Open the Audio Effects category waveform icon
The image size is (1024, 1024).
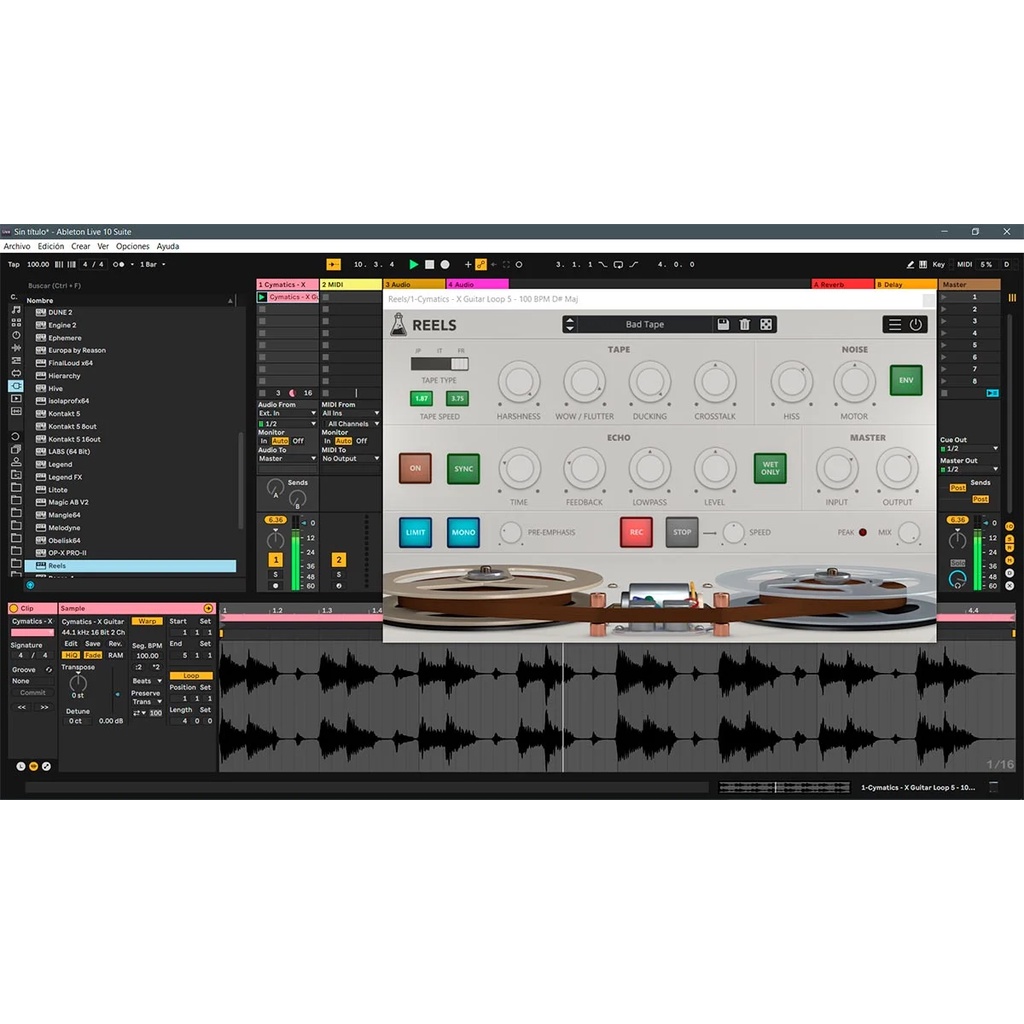[16, 348]
